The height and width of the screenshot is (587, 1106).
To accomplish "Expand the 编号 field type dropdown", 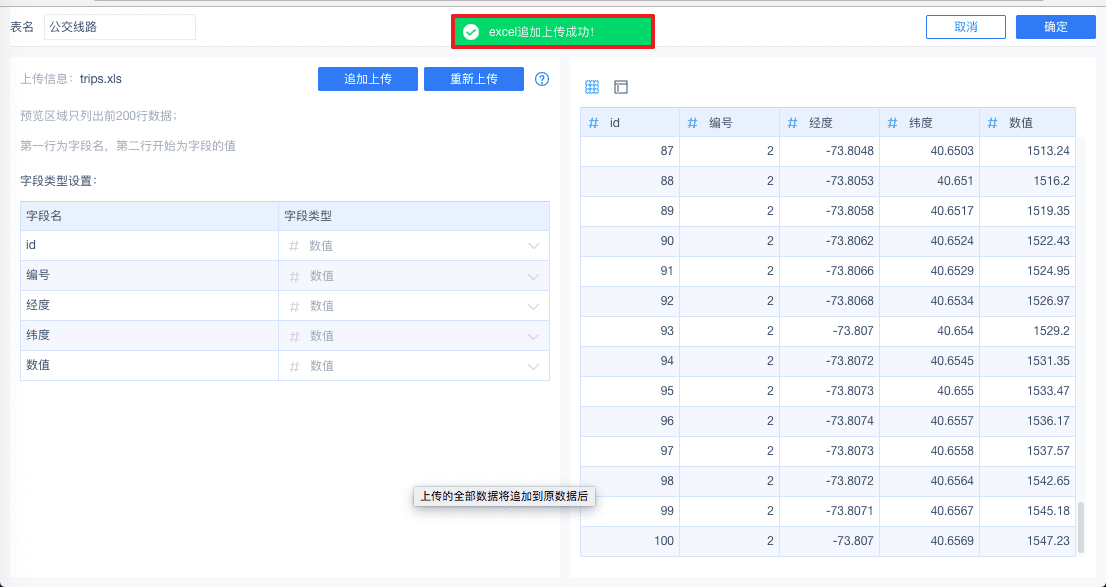I will (533, 276).
